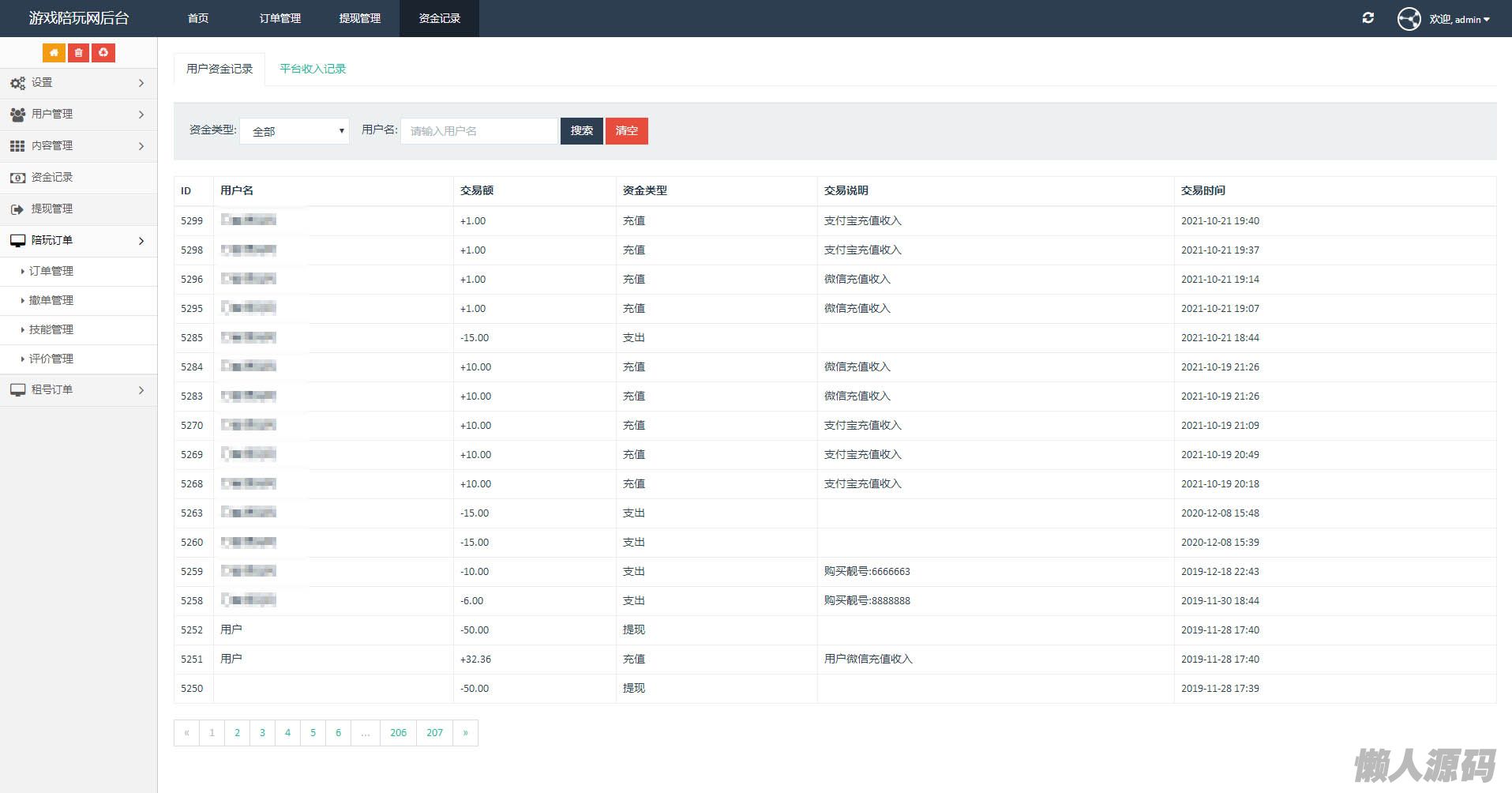Click the orange home icon button
The image size is (1512, 793).
[x=54, y=53]
